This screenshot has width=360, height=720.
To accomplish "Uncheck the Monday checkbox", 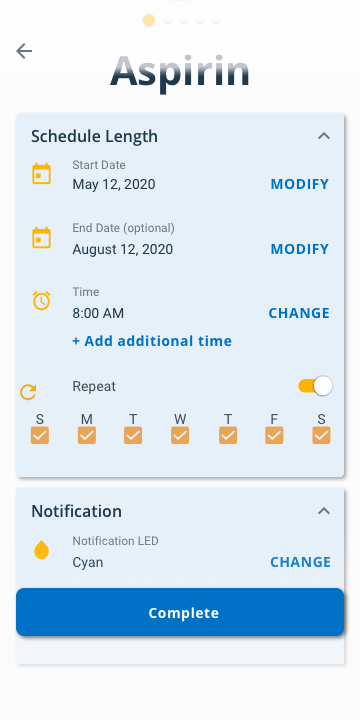I will 87,435.
